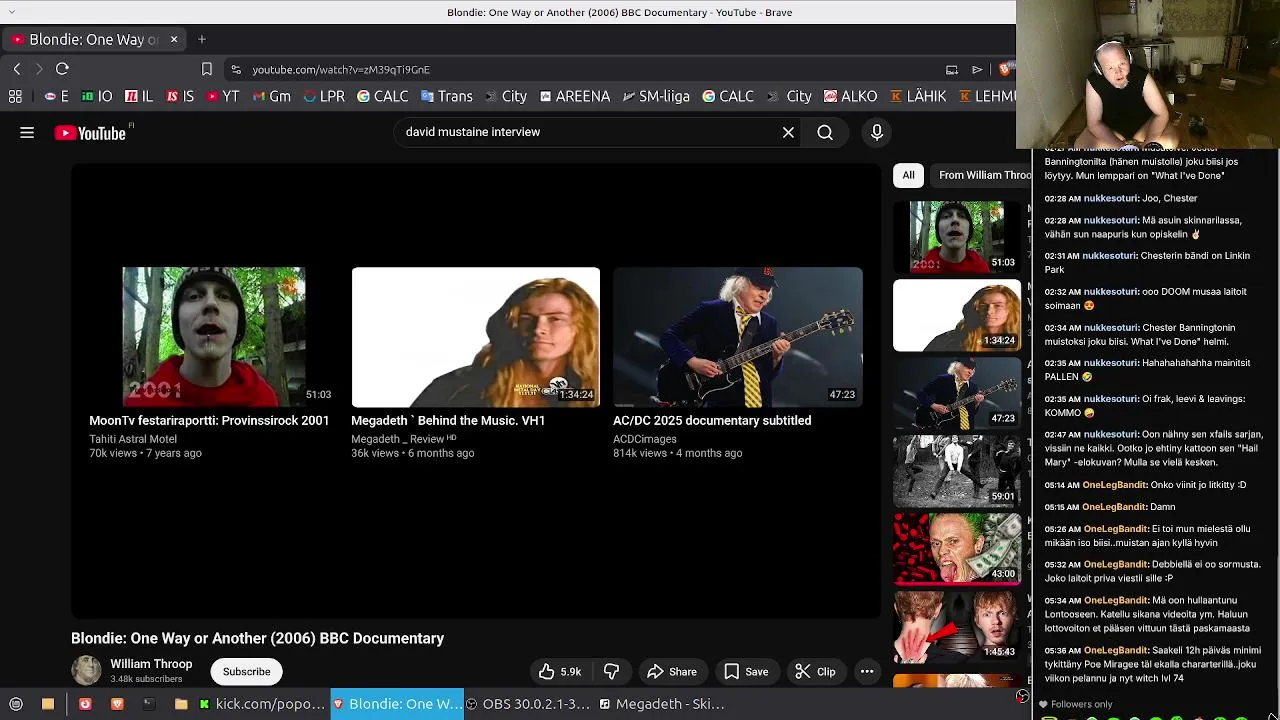1280x720 pixels.
Task: Open the Megadeth ` Behind the Music. VH1 title
Action: pos(448,421)
